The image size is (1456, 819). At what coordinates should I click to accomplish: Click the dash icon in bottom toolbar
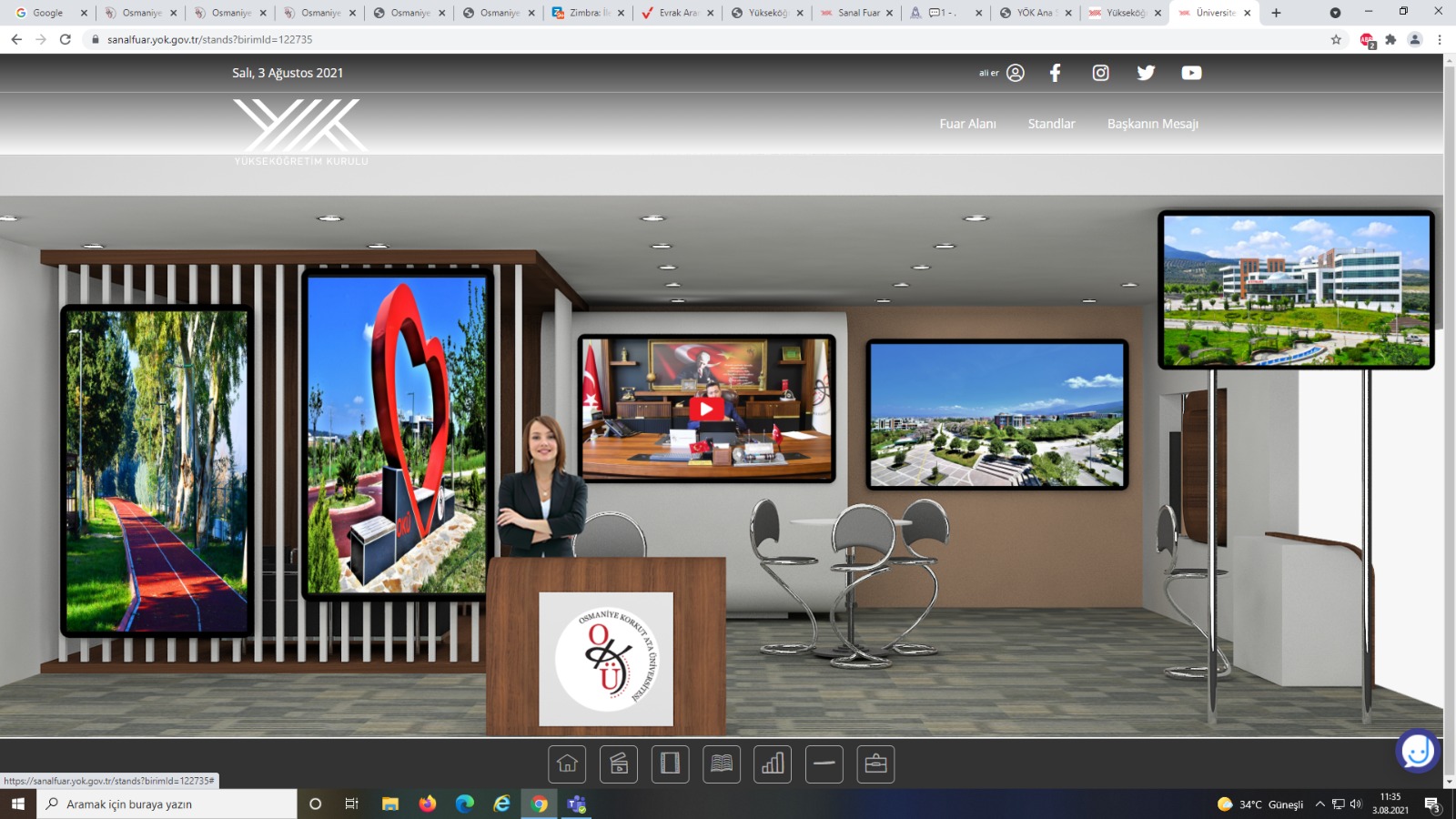[x=824, y=764]
